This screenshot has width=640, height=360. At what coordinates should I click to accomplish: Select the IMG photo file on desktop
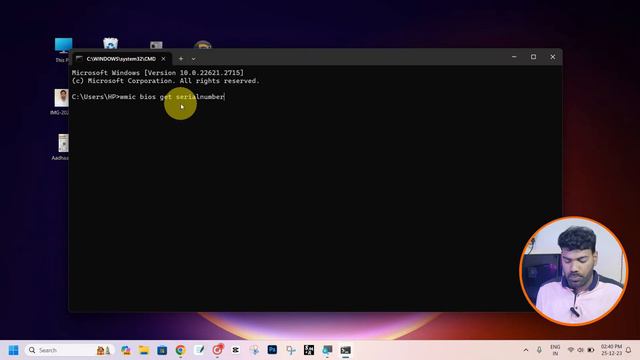coord(61,102)
